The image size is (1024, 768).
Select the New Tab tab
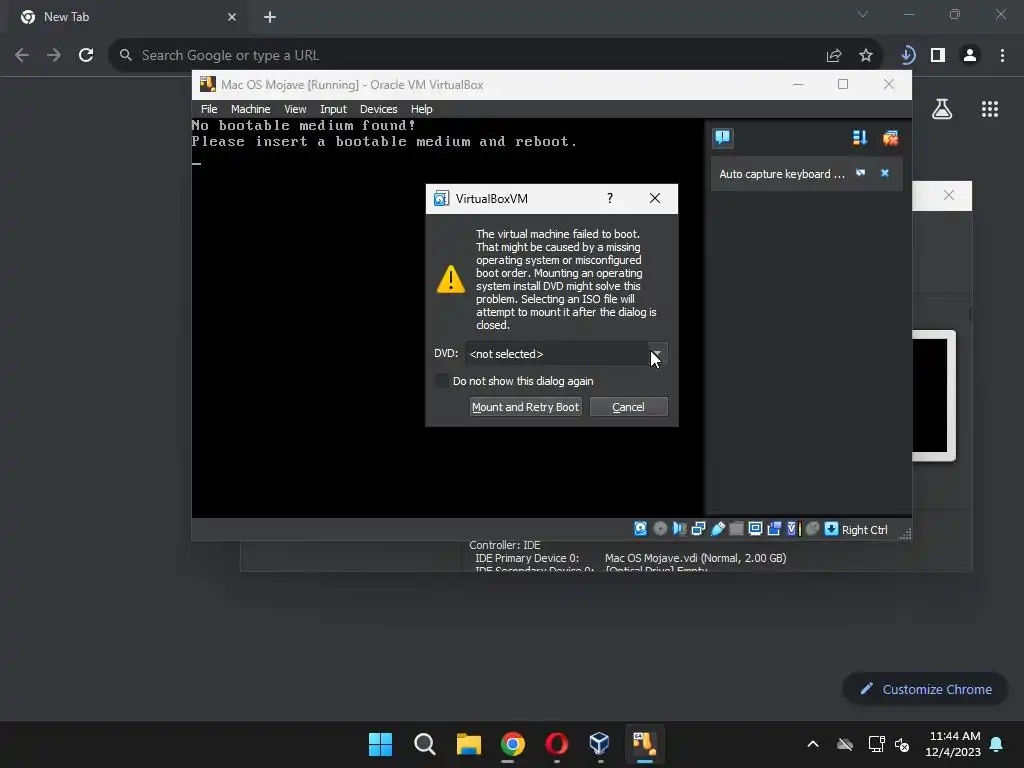point(127,18)
